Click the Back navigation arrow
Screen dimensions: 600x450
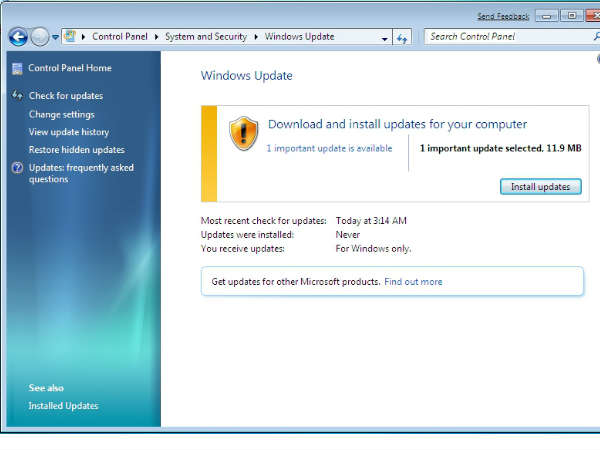point(17,37)
